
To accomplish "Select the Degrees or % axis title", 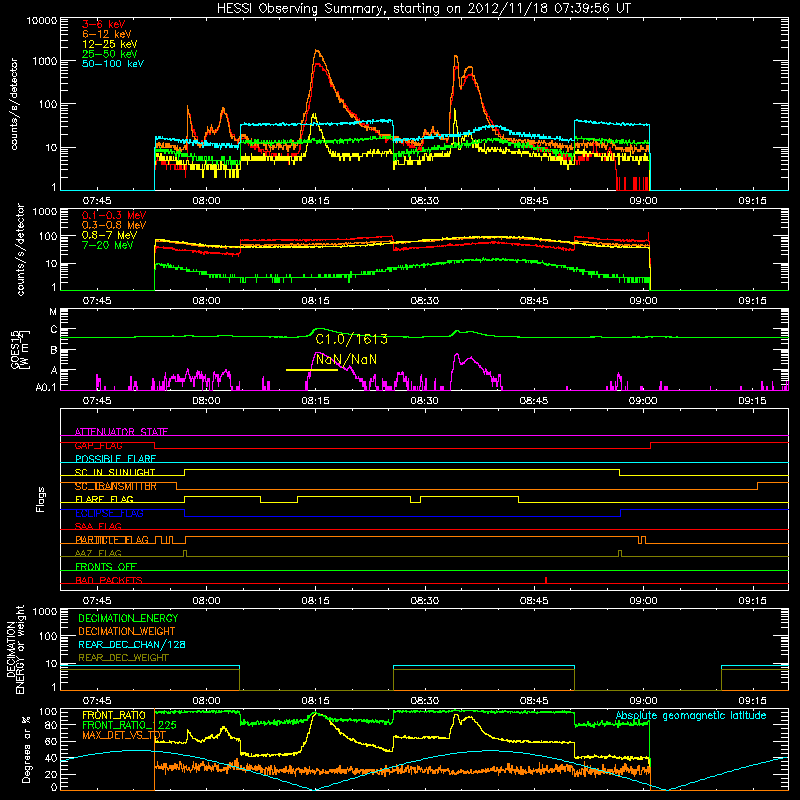I will click(26, 749).
